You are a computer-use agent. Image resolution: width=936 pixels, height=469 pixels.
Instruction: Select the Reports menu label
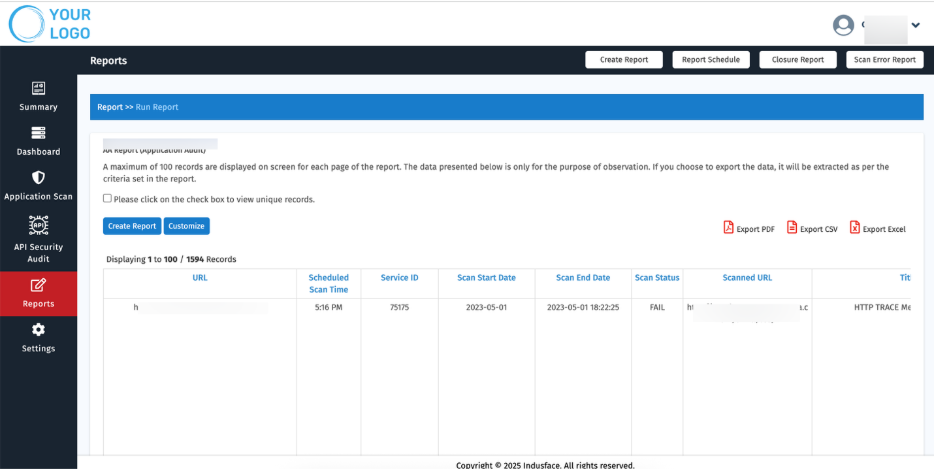(x=38, y=304)
